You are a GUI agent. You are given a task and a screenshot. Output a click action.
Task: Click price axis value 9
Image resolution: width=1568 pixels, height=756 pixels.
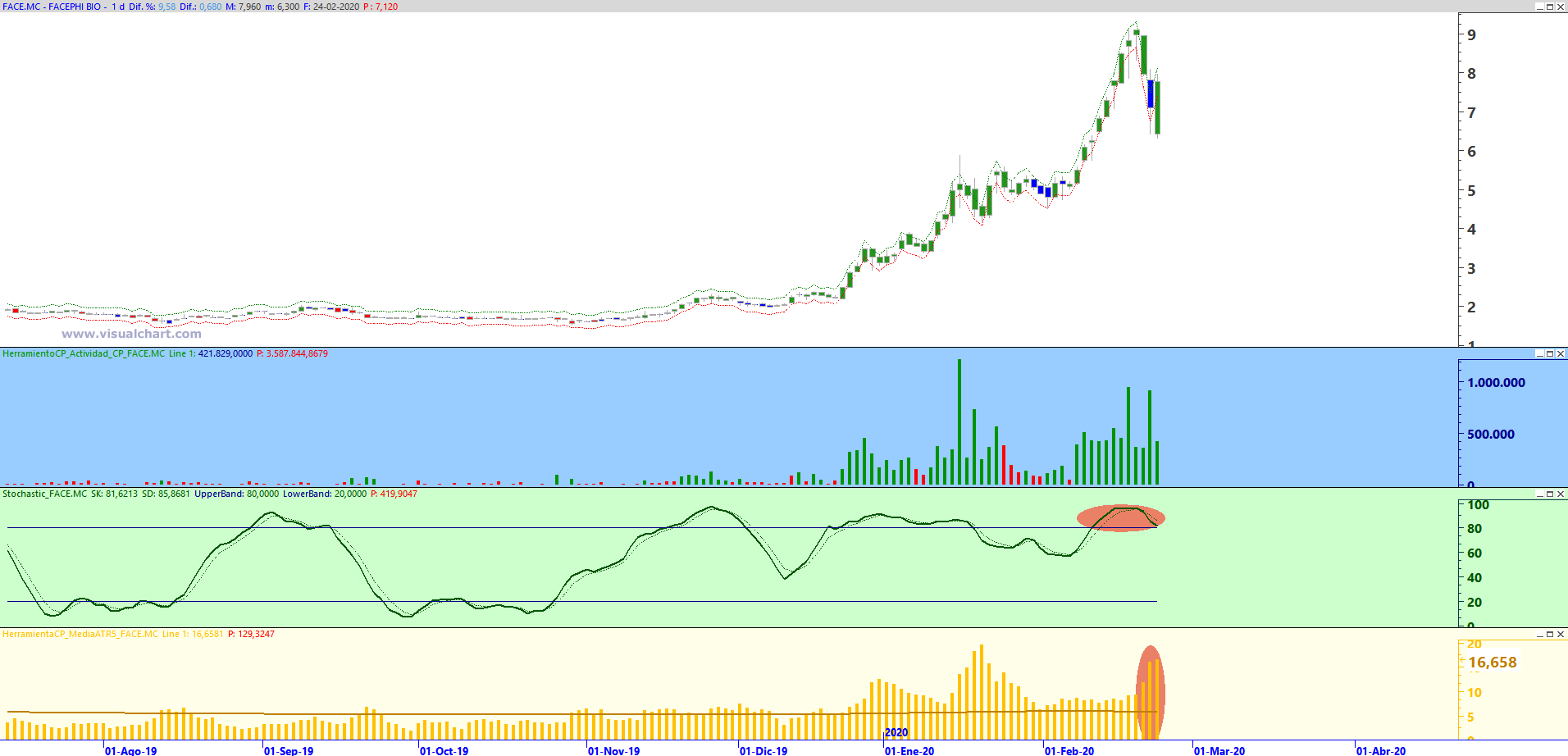click(1472, 35)
